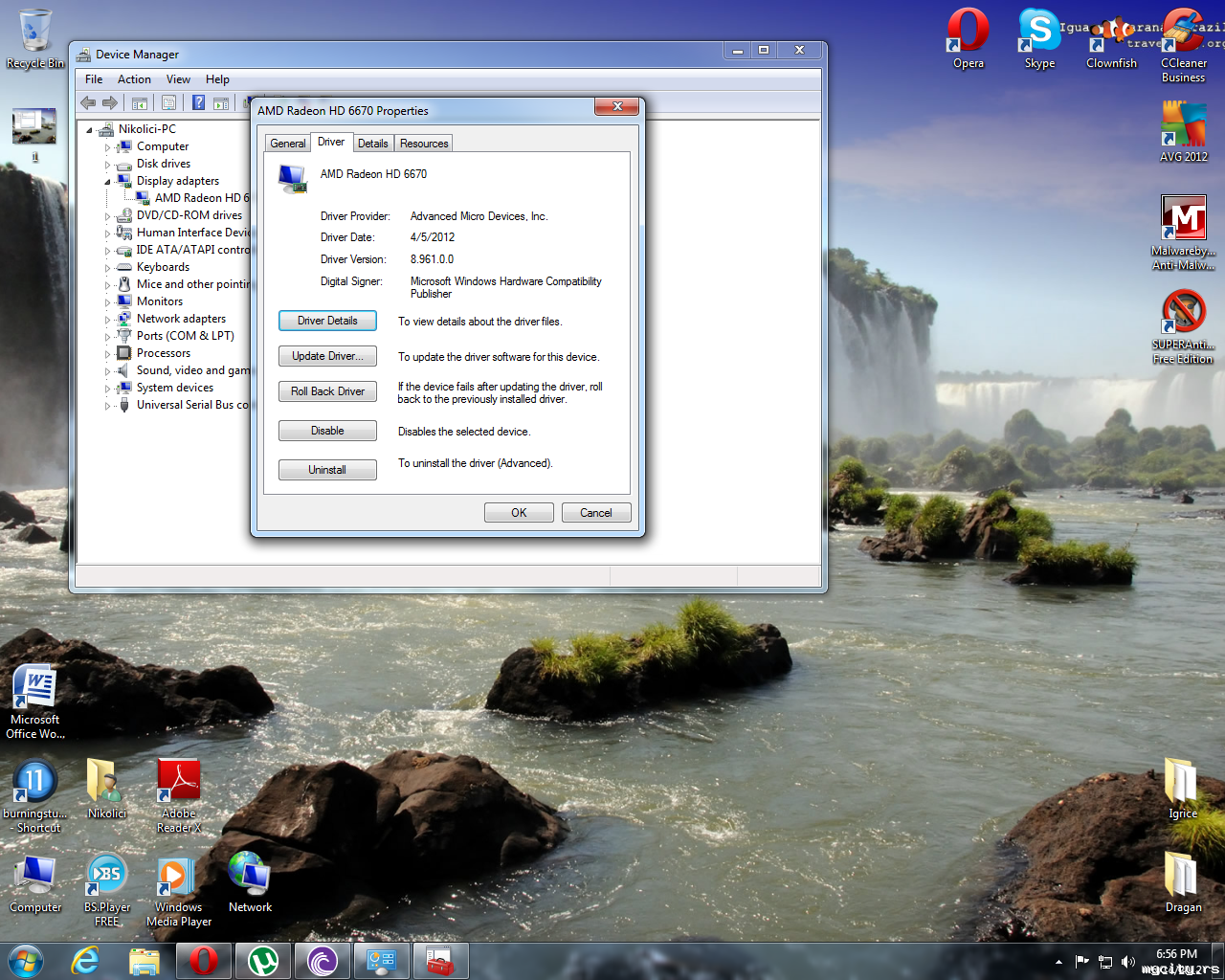Switch to the Details tab
The width and height of the screenshot is (1225, 980).
[x=372, y=144]
